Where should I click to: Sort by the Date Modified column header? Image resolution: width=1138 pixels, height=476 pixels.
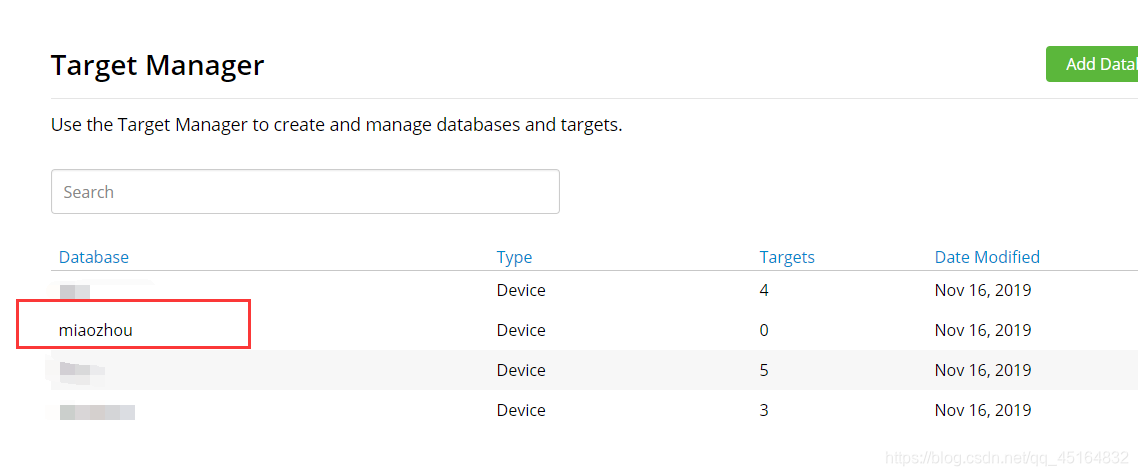[987, 257]
